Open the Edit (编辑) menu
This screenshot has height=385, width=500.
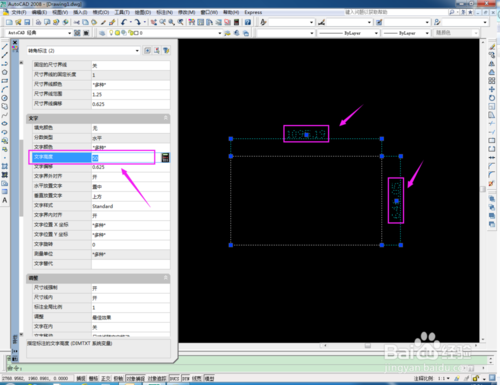39,12
